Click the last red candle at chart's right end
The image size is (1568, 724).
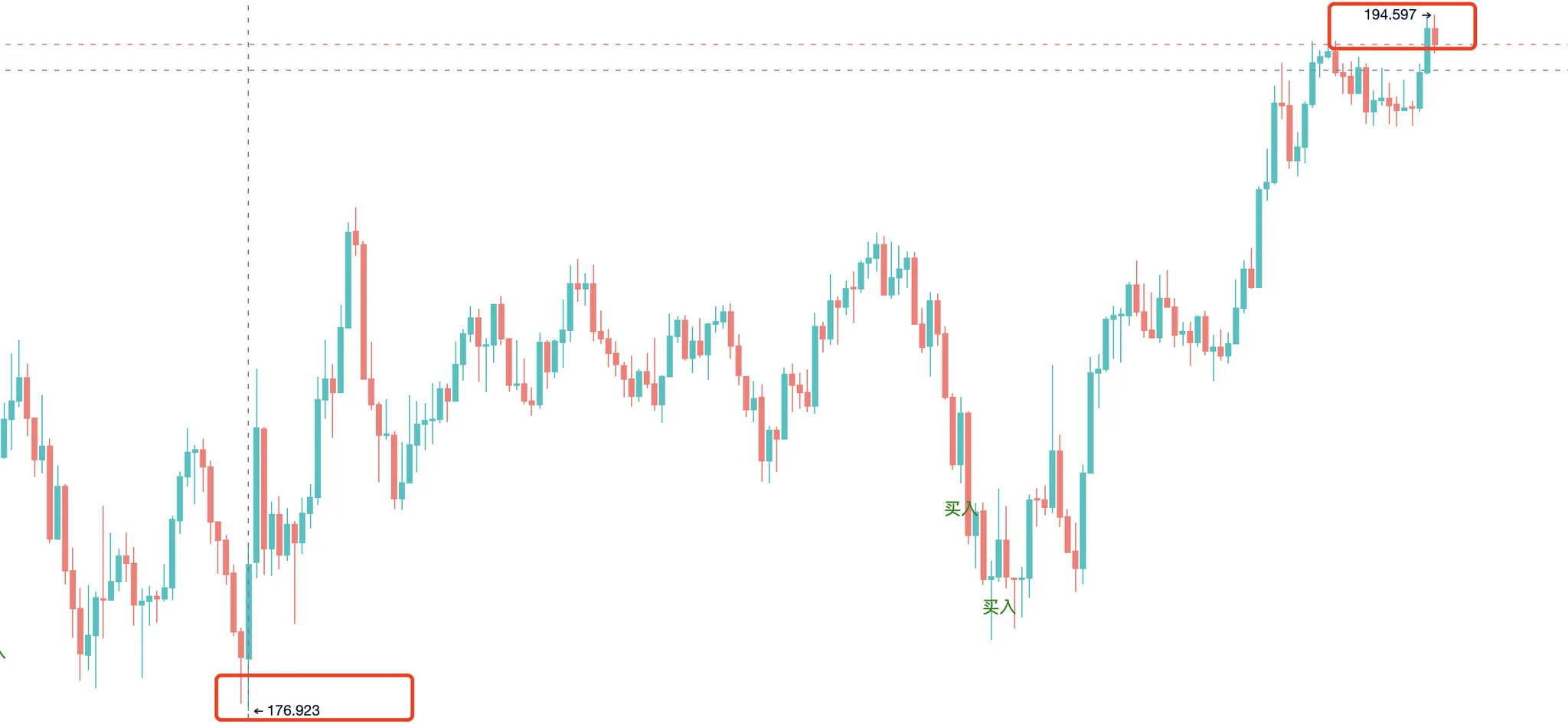(1435, 36)
